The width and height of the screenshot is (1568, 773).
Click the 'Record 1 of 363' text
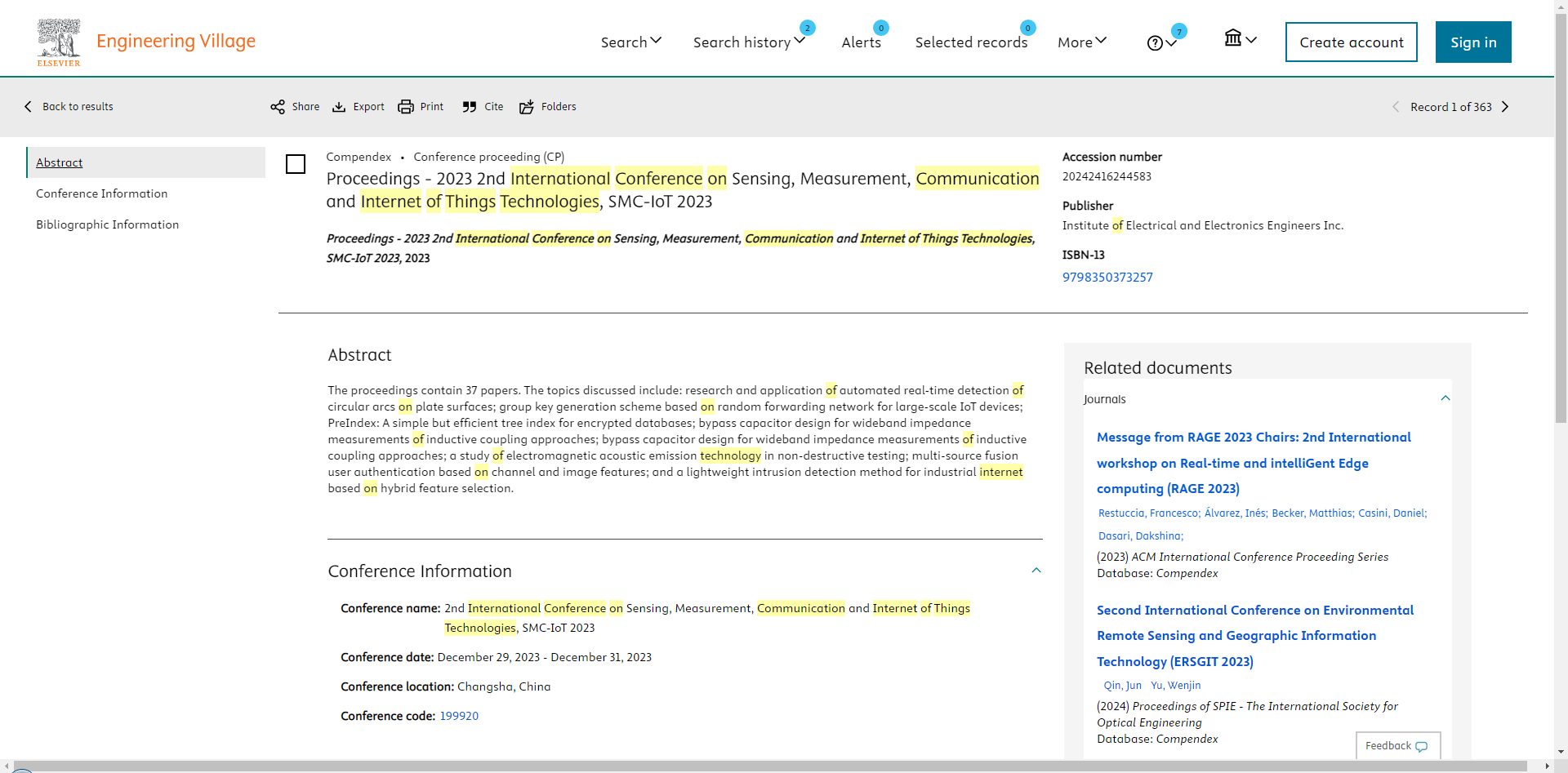[x=1450, y=107]
